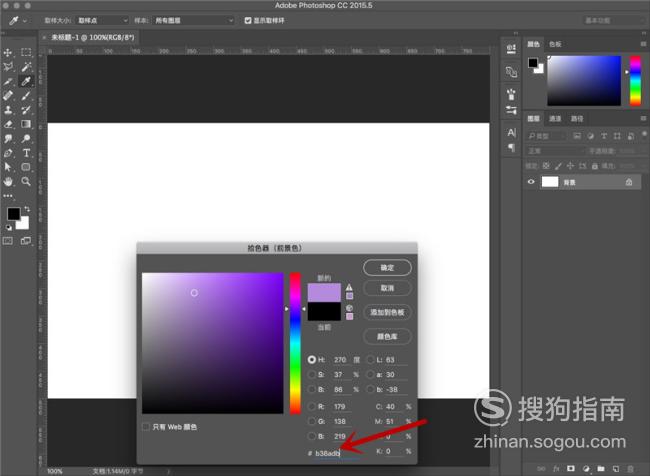Select the History Brush tool
Viewport: 650px width, 476px height.
[x=26, y=110]
